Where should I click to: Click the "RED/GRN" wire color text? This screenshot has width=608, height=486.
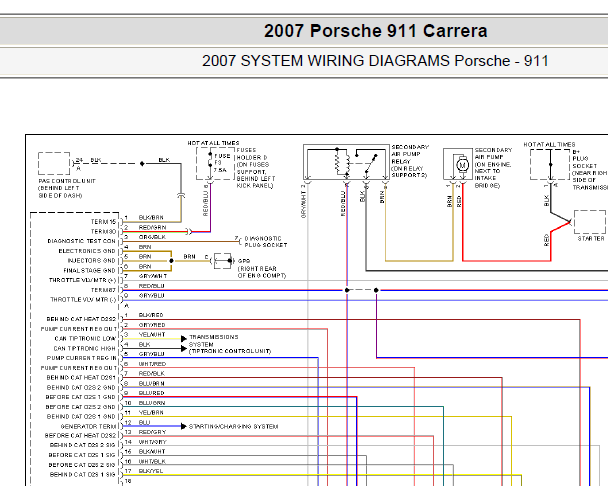tap(152, 227)
